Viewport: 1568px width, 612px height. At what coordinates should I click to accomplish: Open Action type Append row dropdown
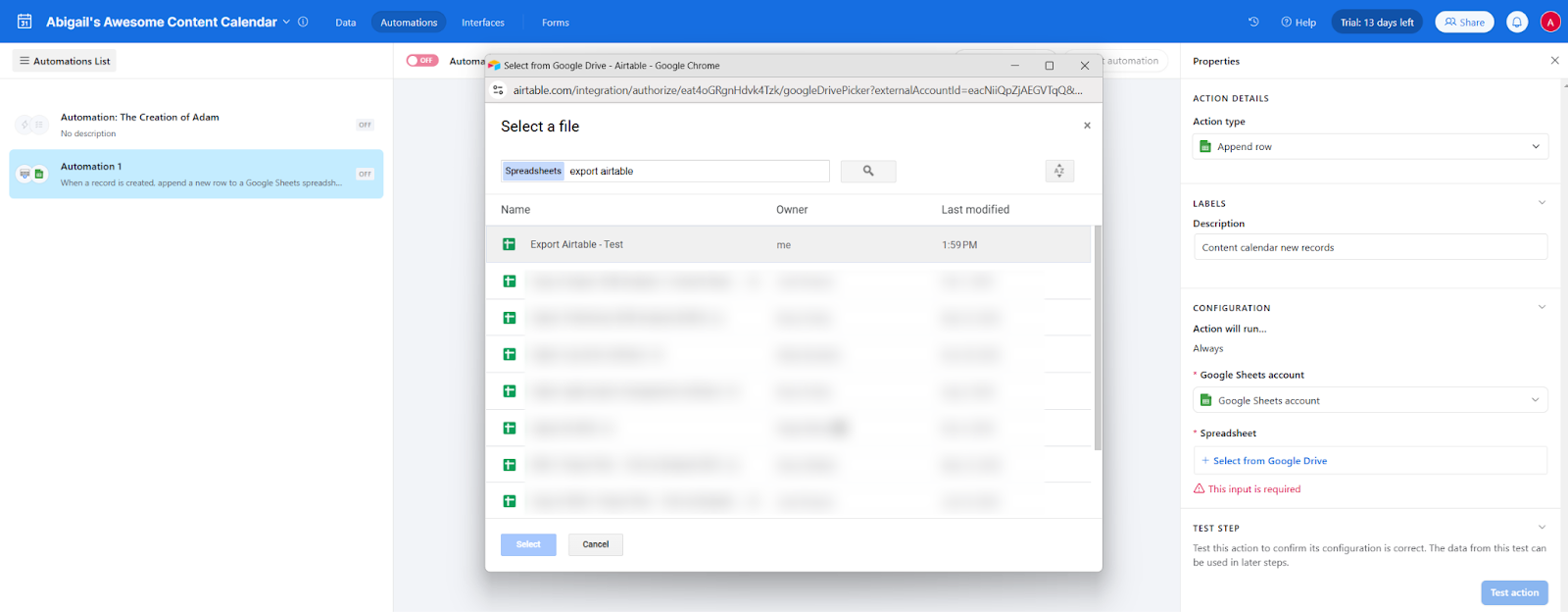(1370, 146)
